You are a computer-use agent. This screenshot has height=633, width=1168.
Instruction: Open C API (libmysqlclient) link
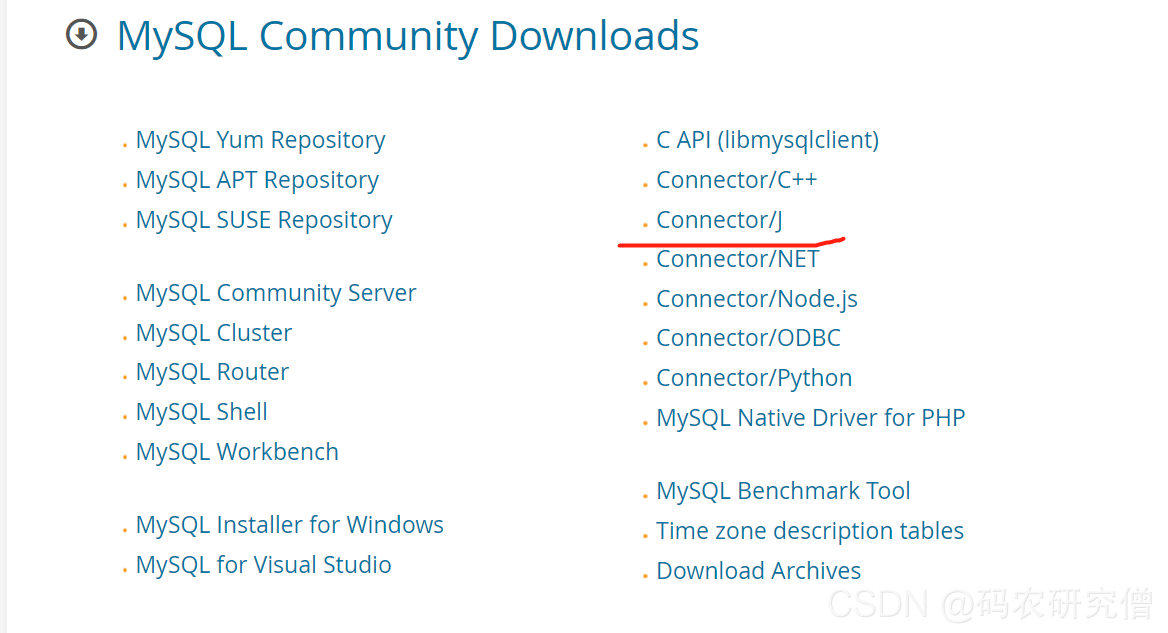[767, 140]
